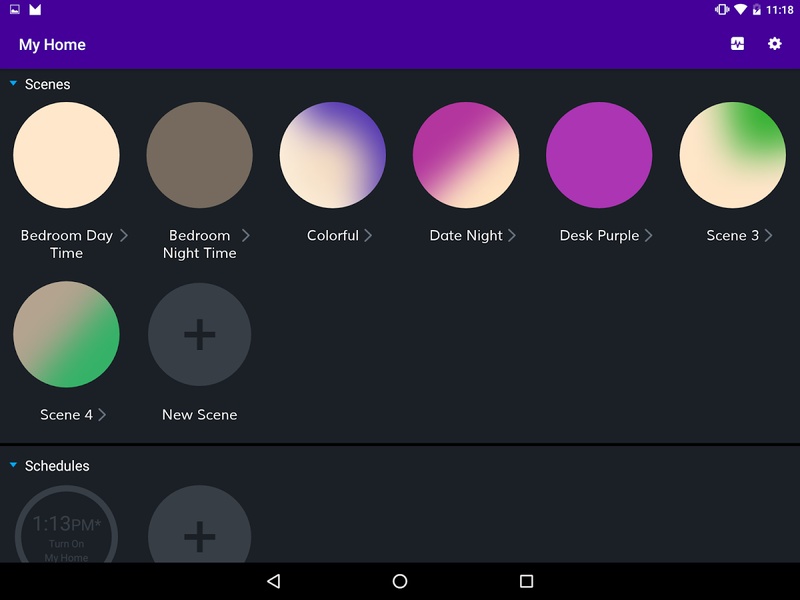Activate the Scene 3 circle
This screenshot has width=800, height=600.
tap(733, 155)
